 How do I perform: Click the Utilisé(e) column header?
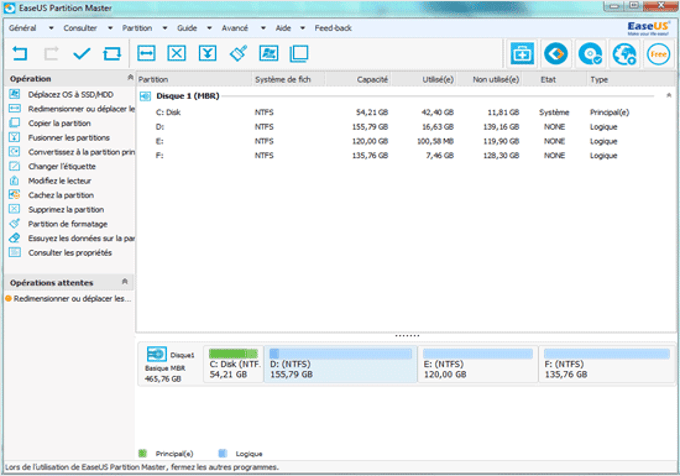pos(424,79)
